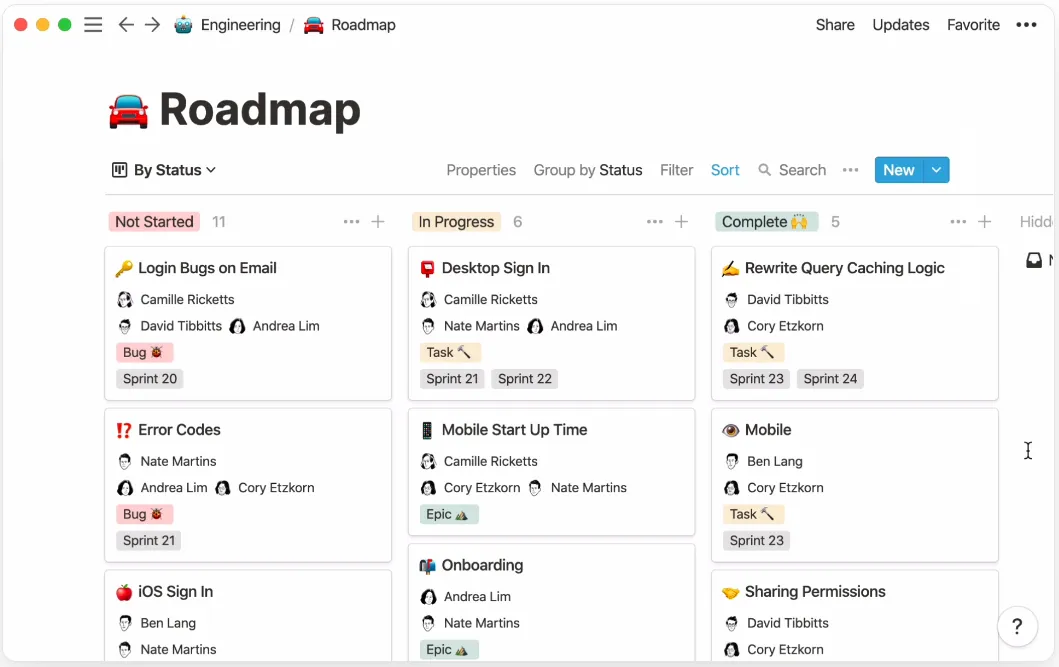Open the Not Started column options ellipsis
1059x667 pixels.
pos(351,221)
